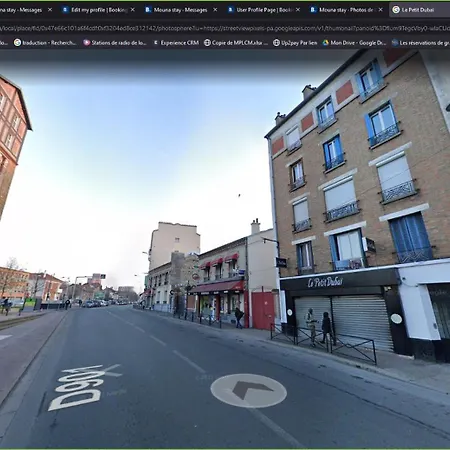Click the globe icon of Up2pay bookmark

276,43
